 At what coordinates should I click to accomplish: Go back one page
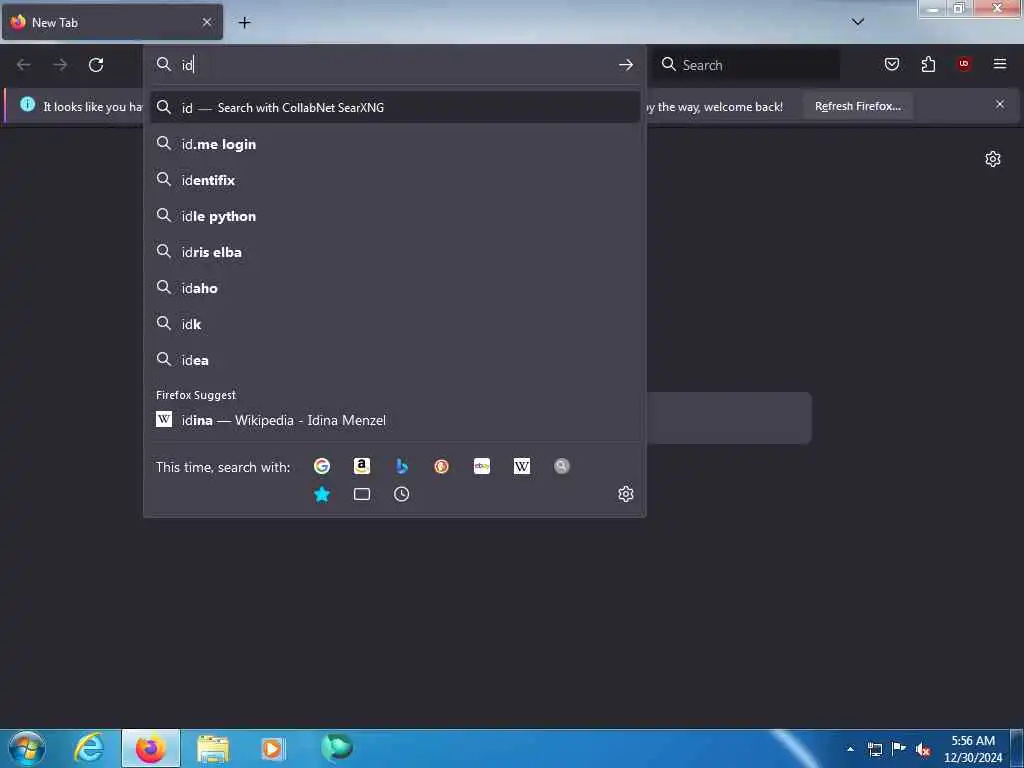(x=24, y=65)
